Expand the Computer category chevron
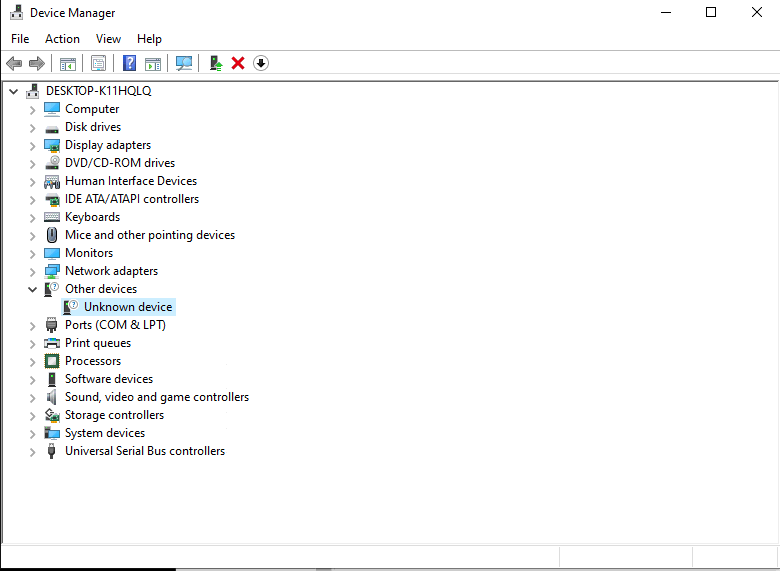 coord(32,109)
